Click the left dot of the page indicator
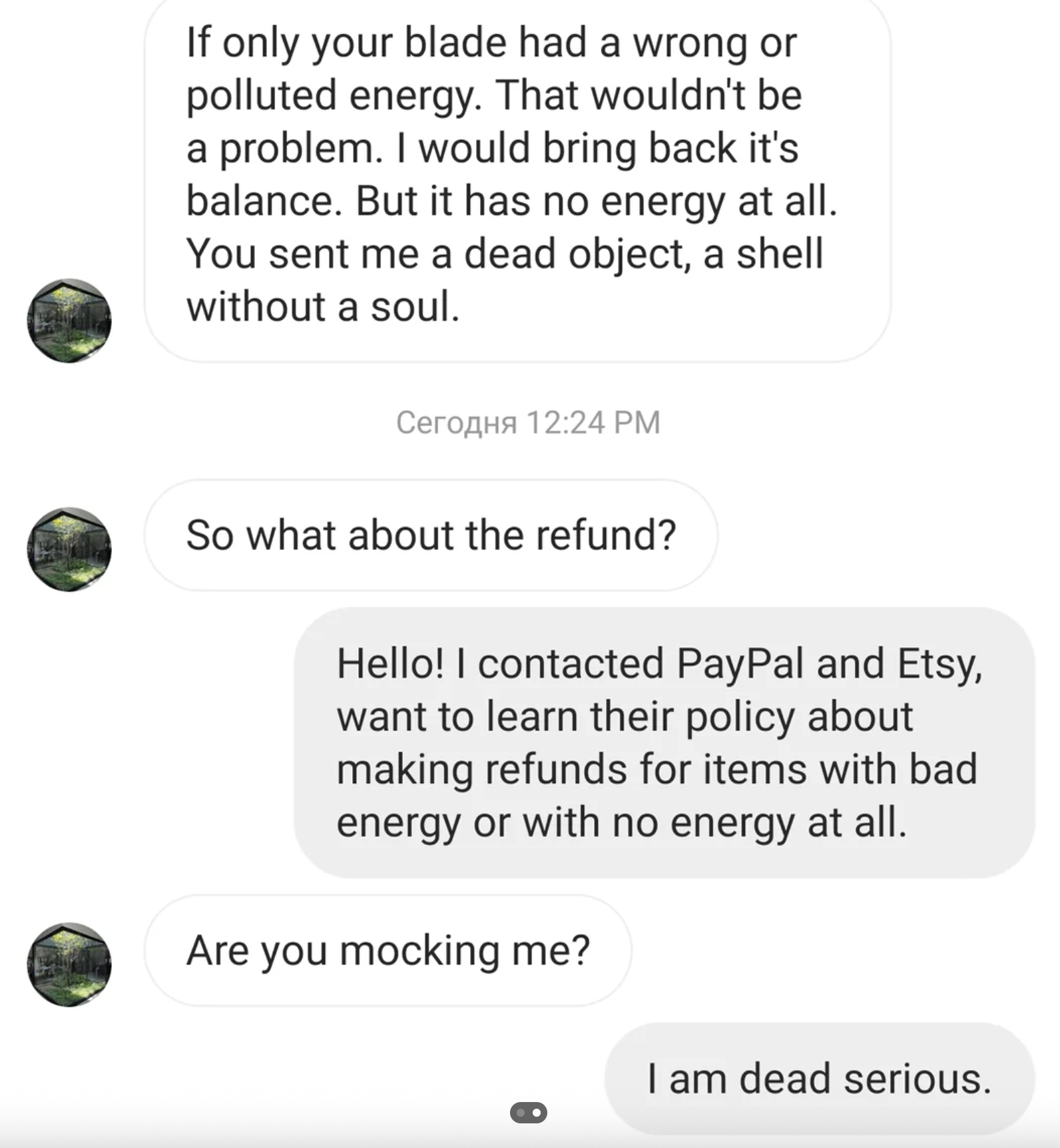The image size is (1060, 1148). [x=521, y=1113]
